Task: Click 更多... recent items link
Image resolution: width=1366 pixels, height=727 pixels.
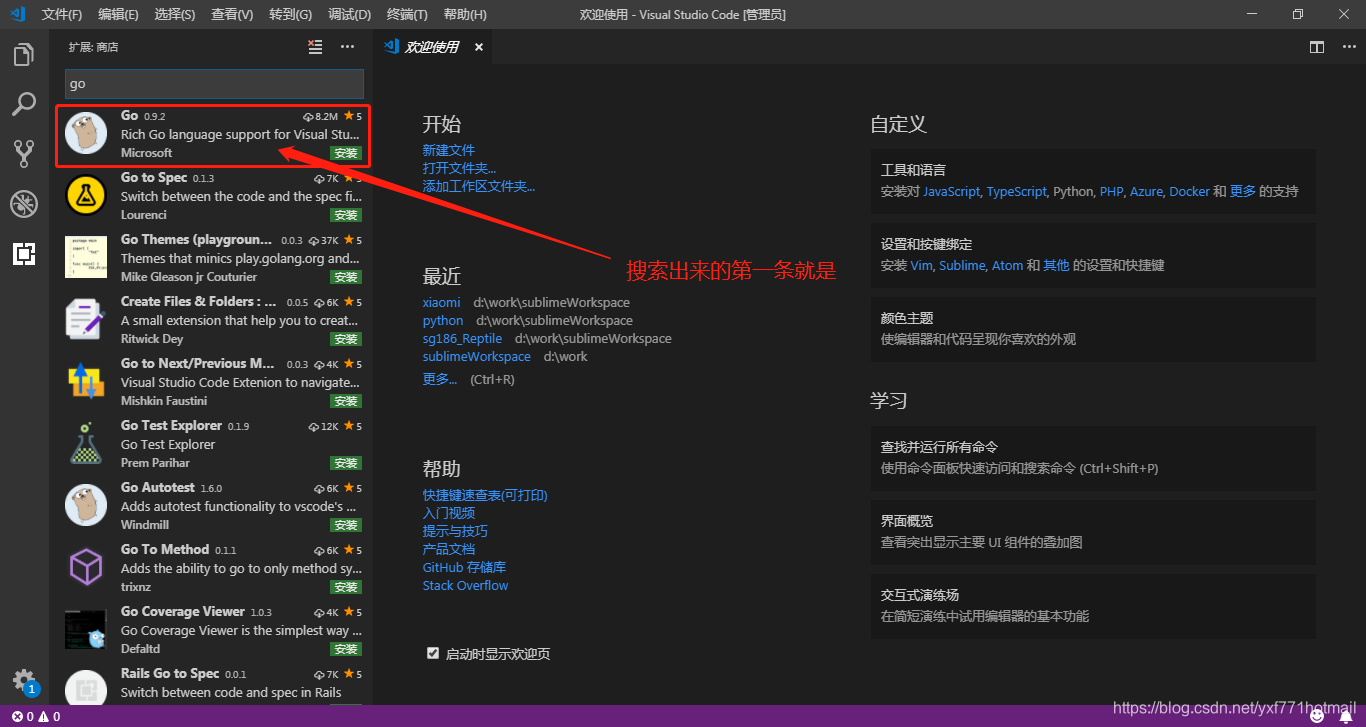Action: (x=440, y=379)
